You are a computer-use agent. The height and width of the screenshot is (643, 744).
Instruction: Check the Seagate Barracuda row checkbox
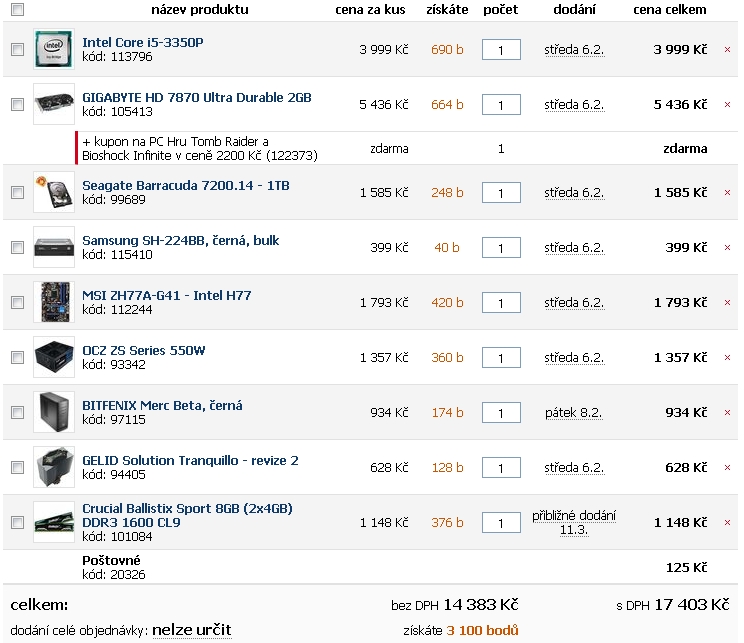(x=18, y=193)
